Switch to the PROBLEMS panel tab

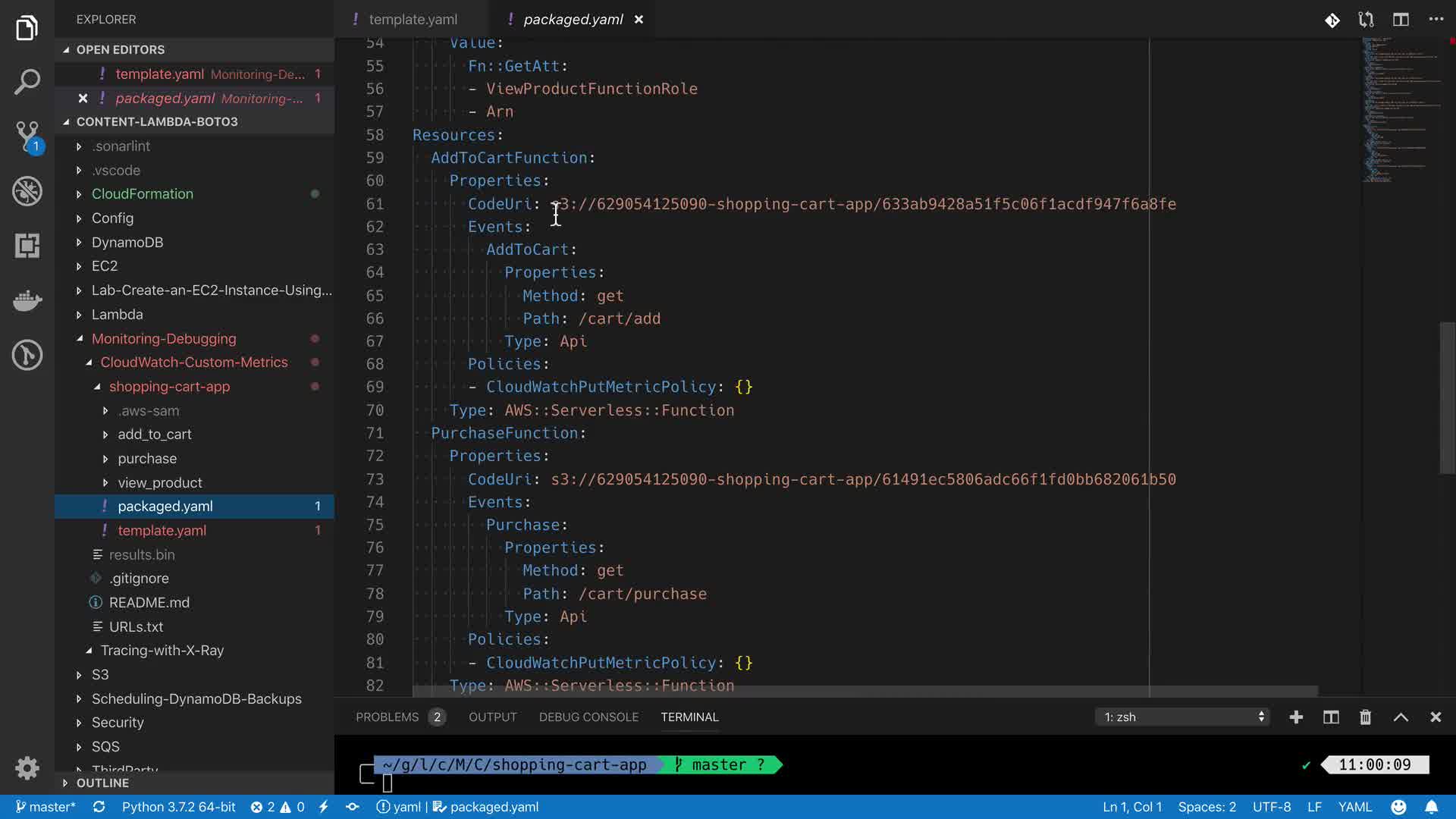click(x=387, y=717)
